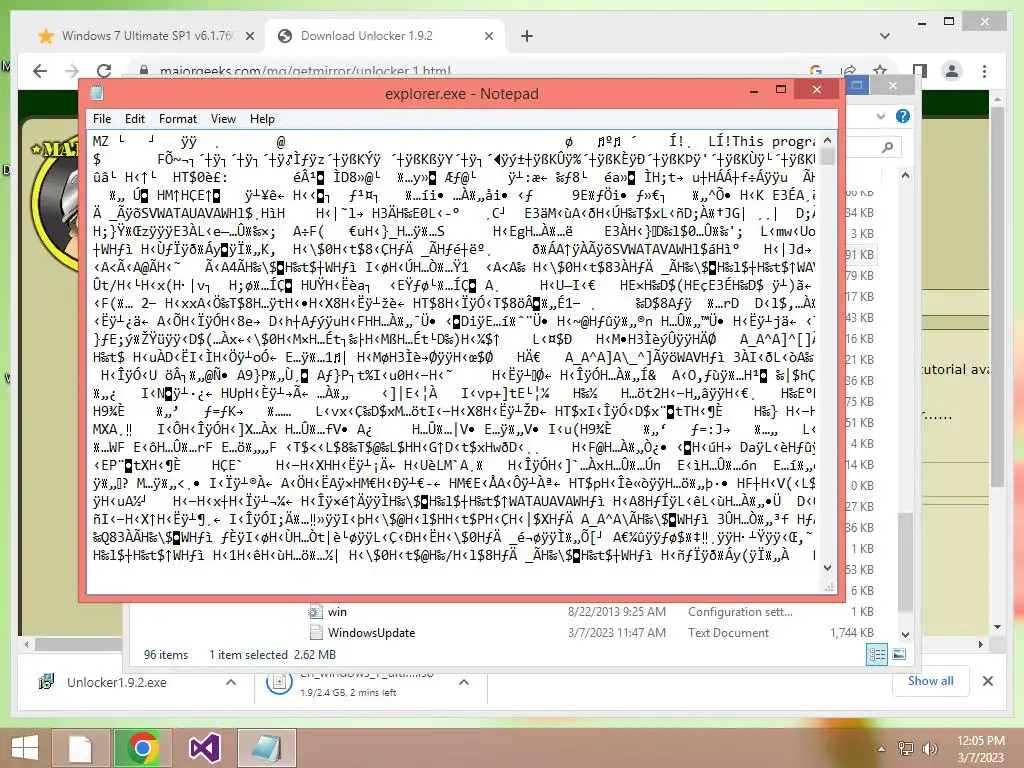
Task: Open Notepad from the taskbar
Action: 266,748
